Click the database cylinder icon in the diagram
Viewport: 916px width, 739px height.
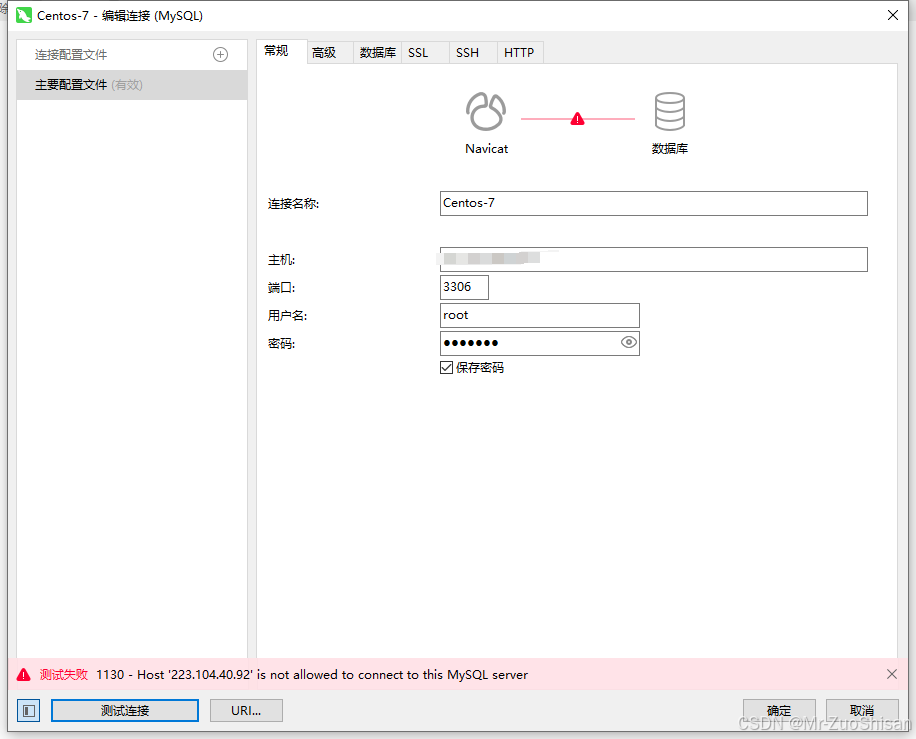[x=669, y=111]
